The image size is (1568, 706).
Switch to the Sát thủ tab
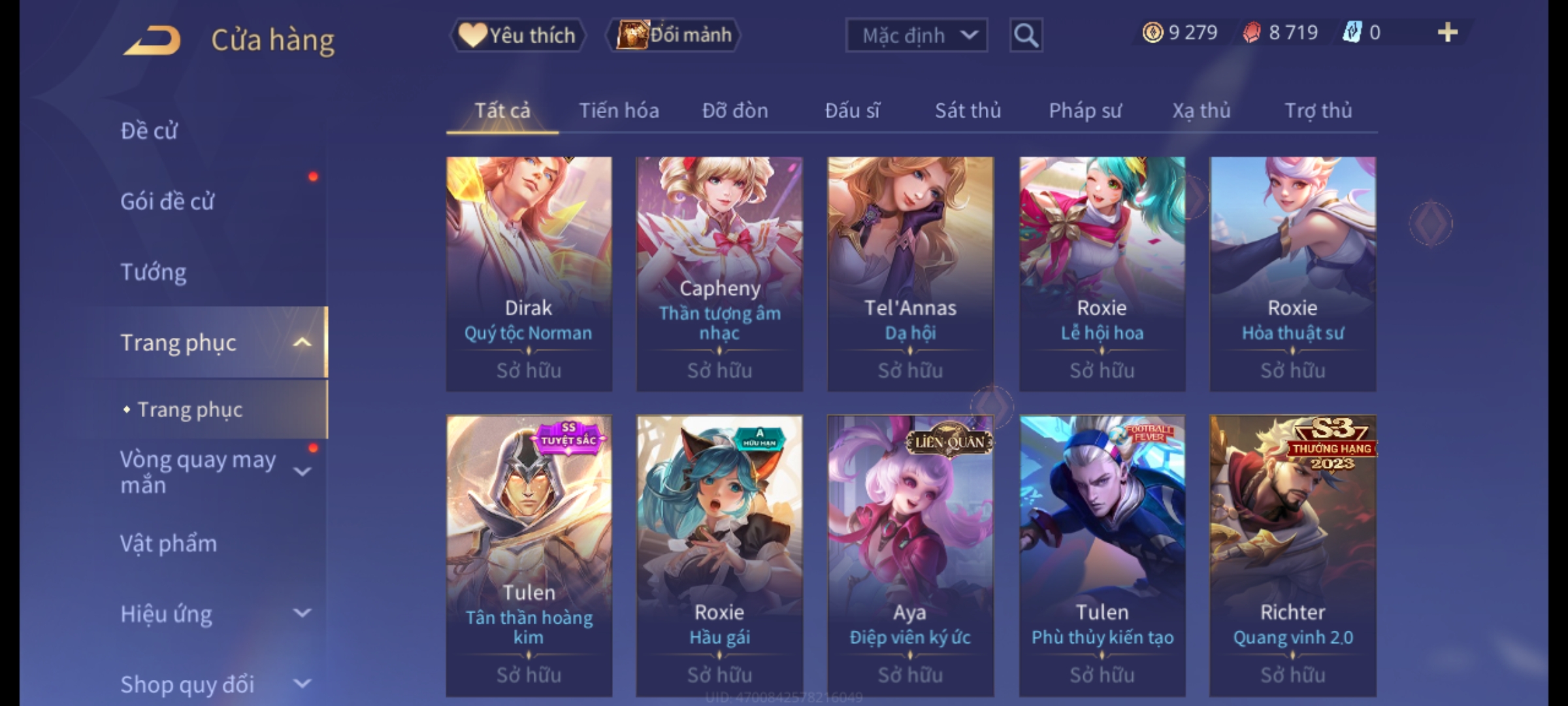point(968,110)
